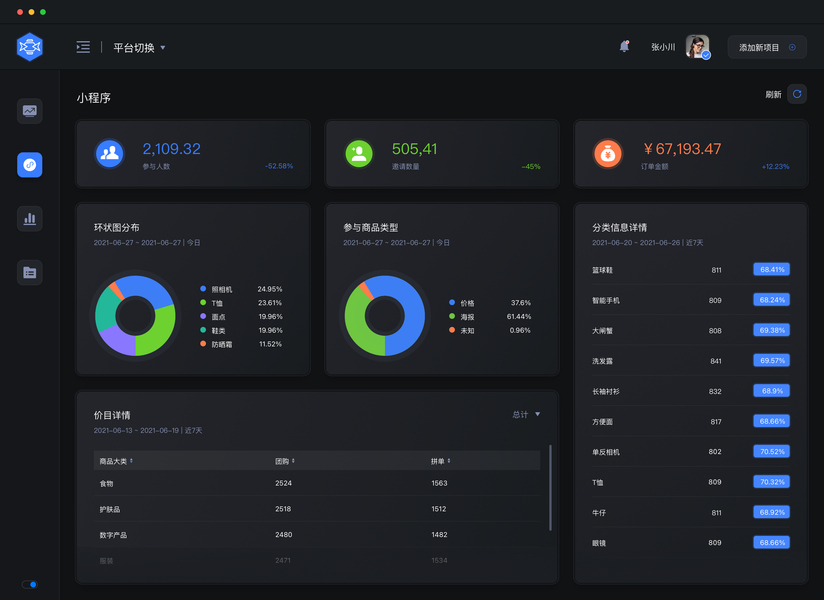Click the blue 参与人数 users icon

(109, 153)
